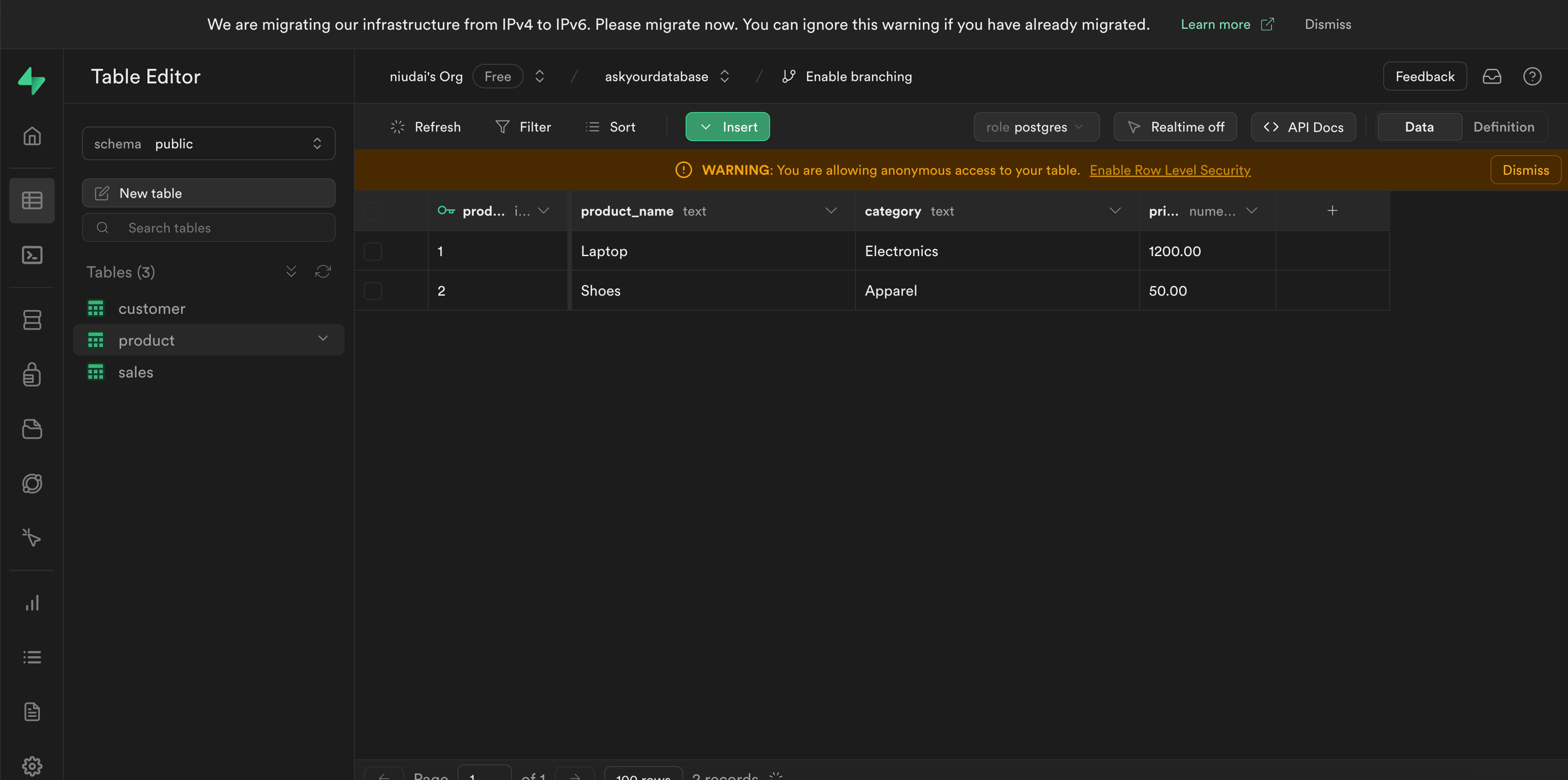This screenshot has width=1568, height=780.
Task: Check the Laptop row checkbox
Action: 372,252
